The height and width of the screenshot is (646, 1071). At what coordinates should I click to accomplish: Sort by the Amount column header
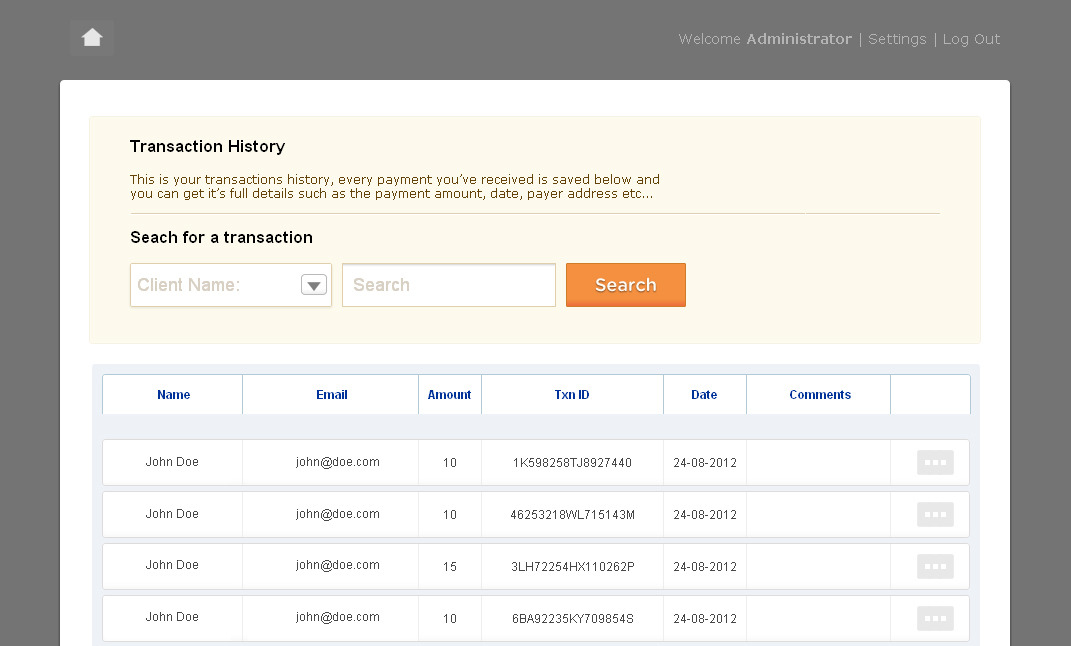point(449,395)
